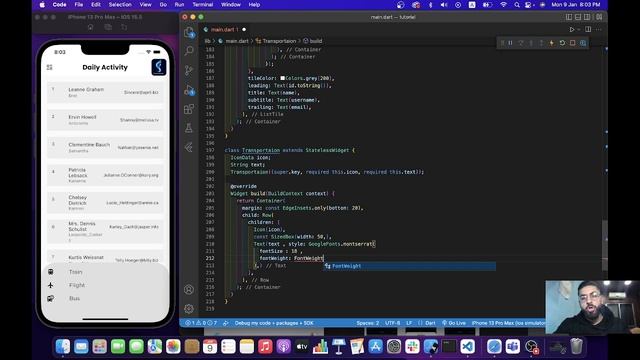Click the lib breadcrumb segment
This screenshot has height=360, width=640.
point(207,41)
